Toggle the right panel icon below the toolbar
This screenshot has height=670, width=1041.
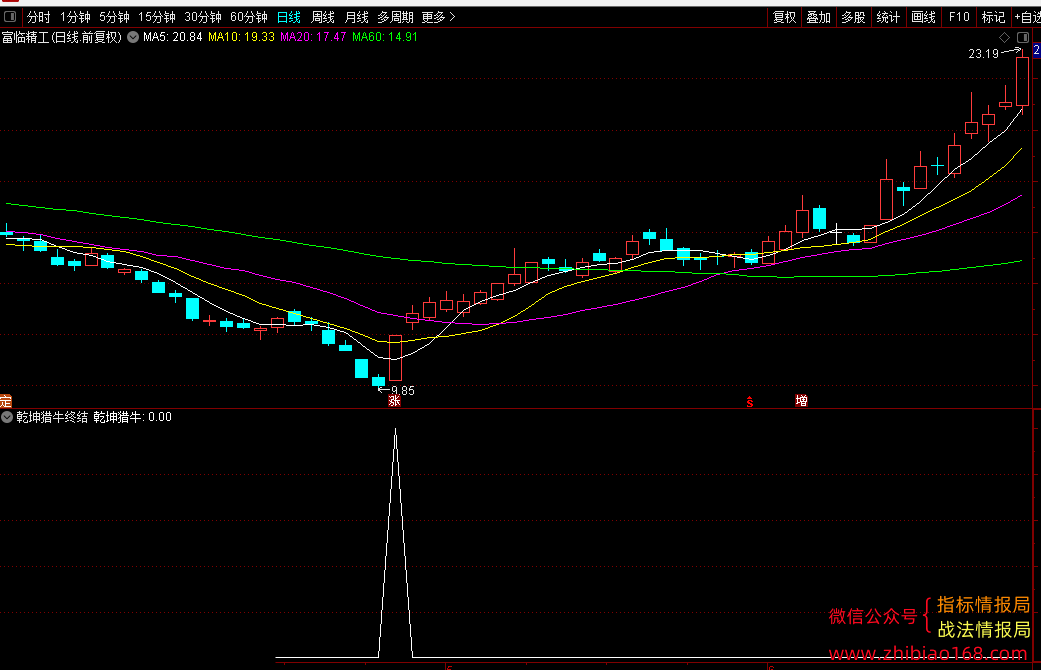tap(1023, 37)
